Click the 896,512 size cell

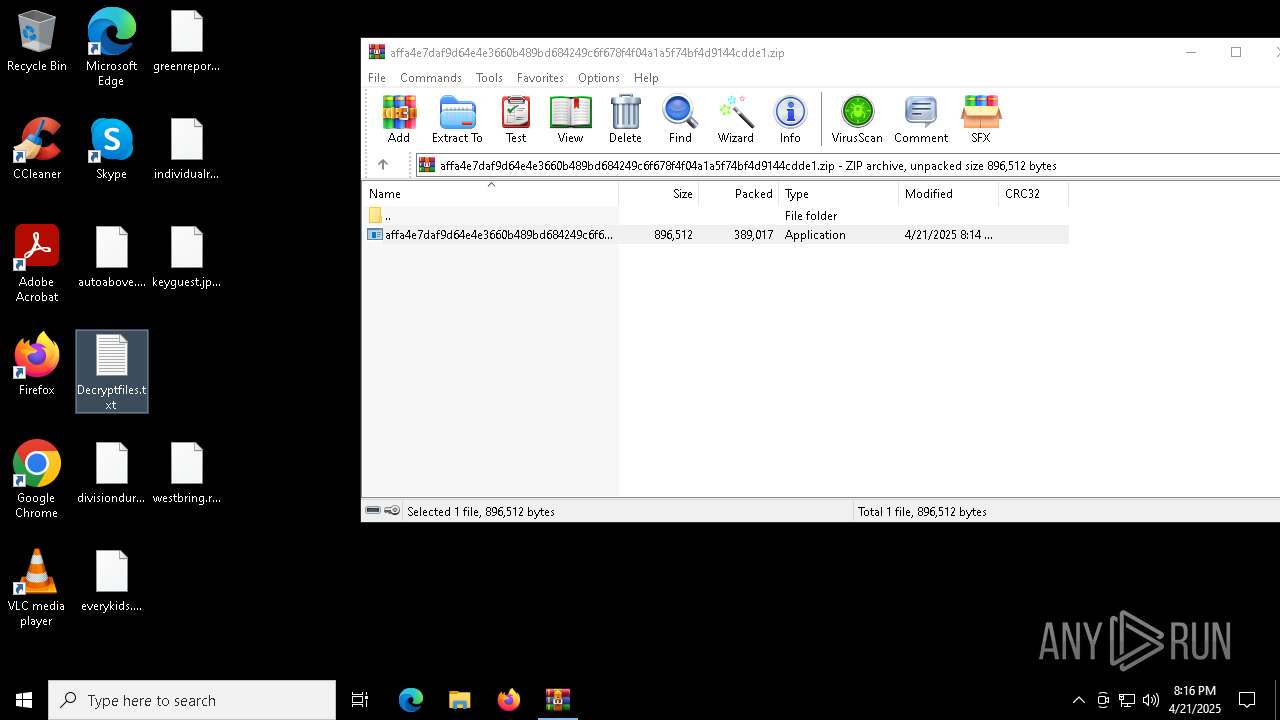coord(673,235)
